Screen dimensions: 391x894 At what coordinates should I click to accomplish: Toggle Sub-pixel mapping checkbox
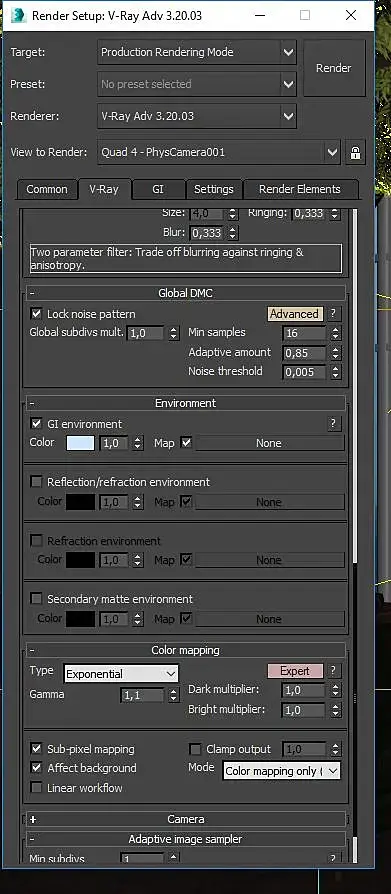(x=36, y=749)
